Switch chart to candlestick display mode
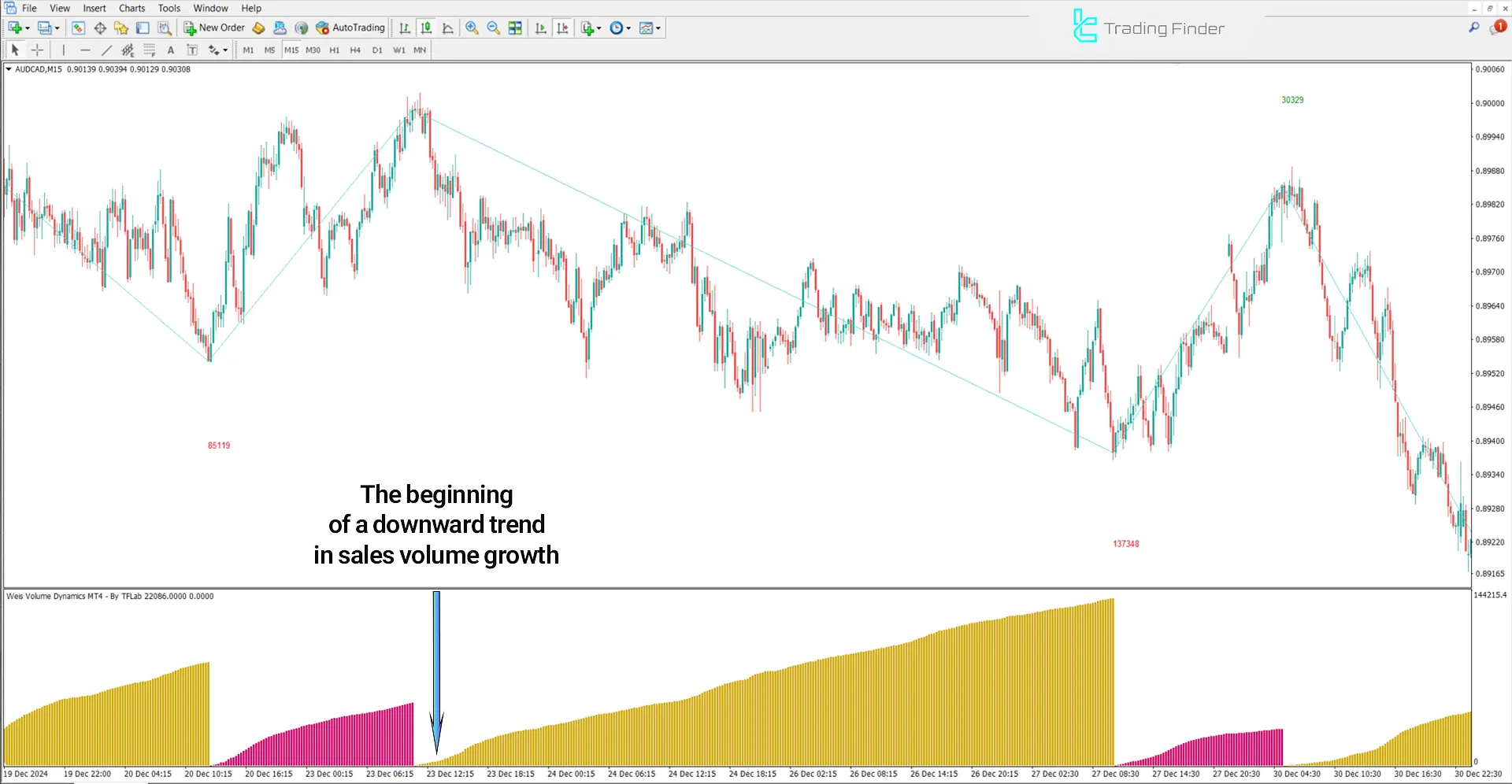Screen dimensions: 1512x784 tap(426, 28)
